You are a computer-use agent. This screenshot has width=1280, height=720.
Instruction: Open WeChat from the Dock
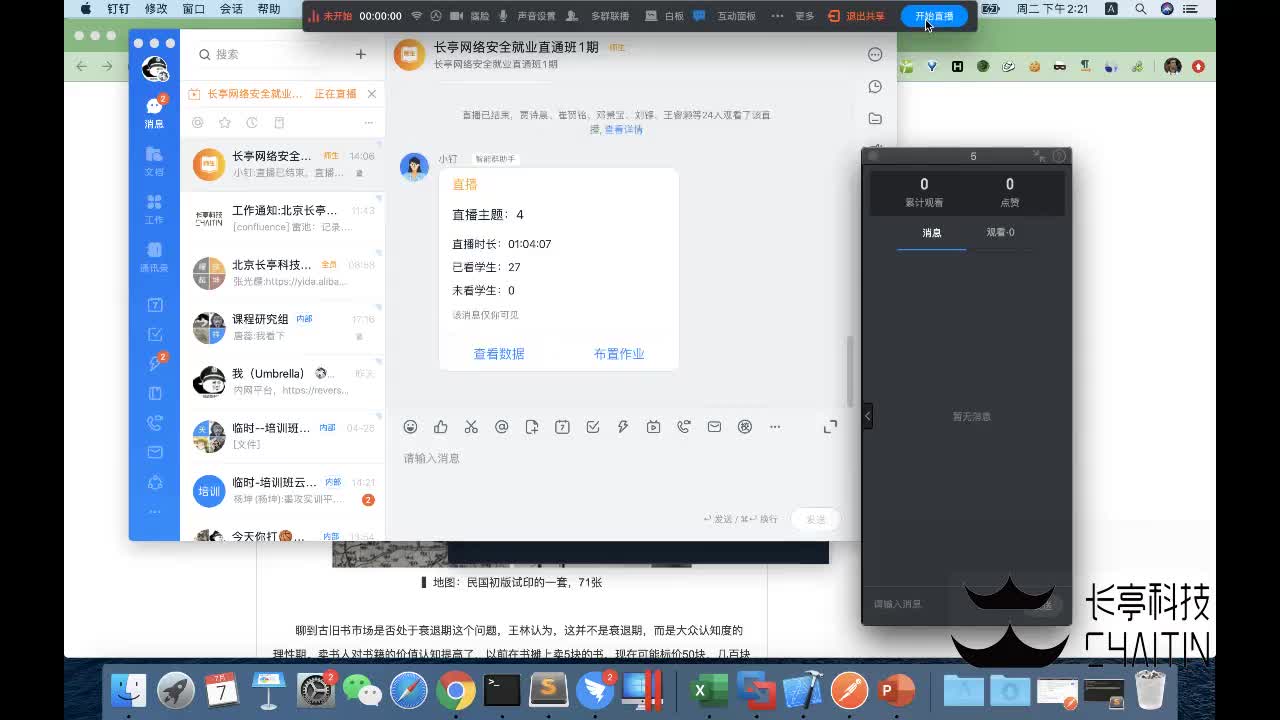click(362, 690)
